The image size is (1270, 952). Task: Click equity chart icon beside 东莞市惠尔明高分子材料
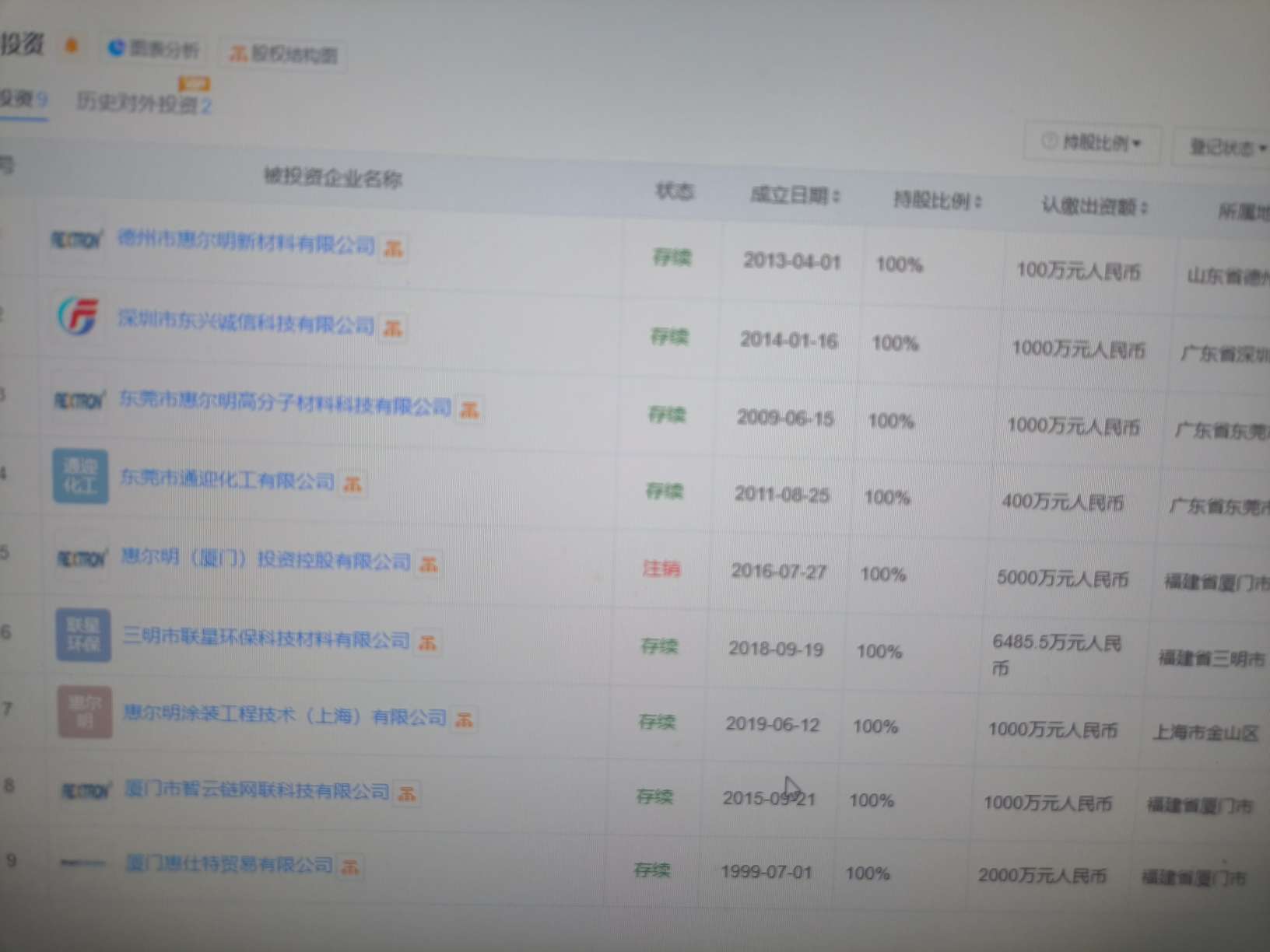coord(469,409)
